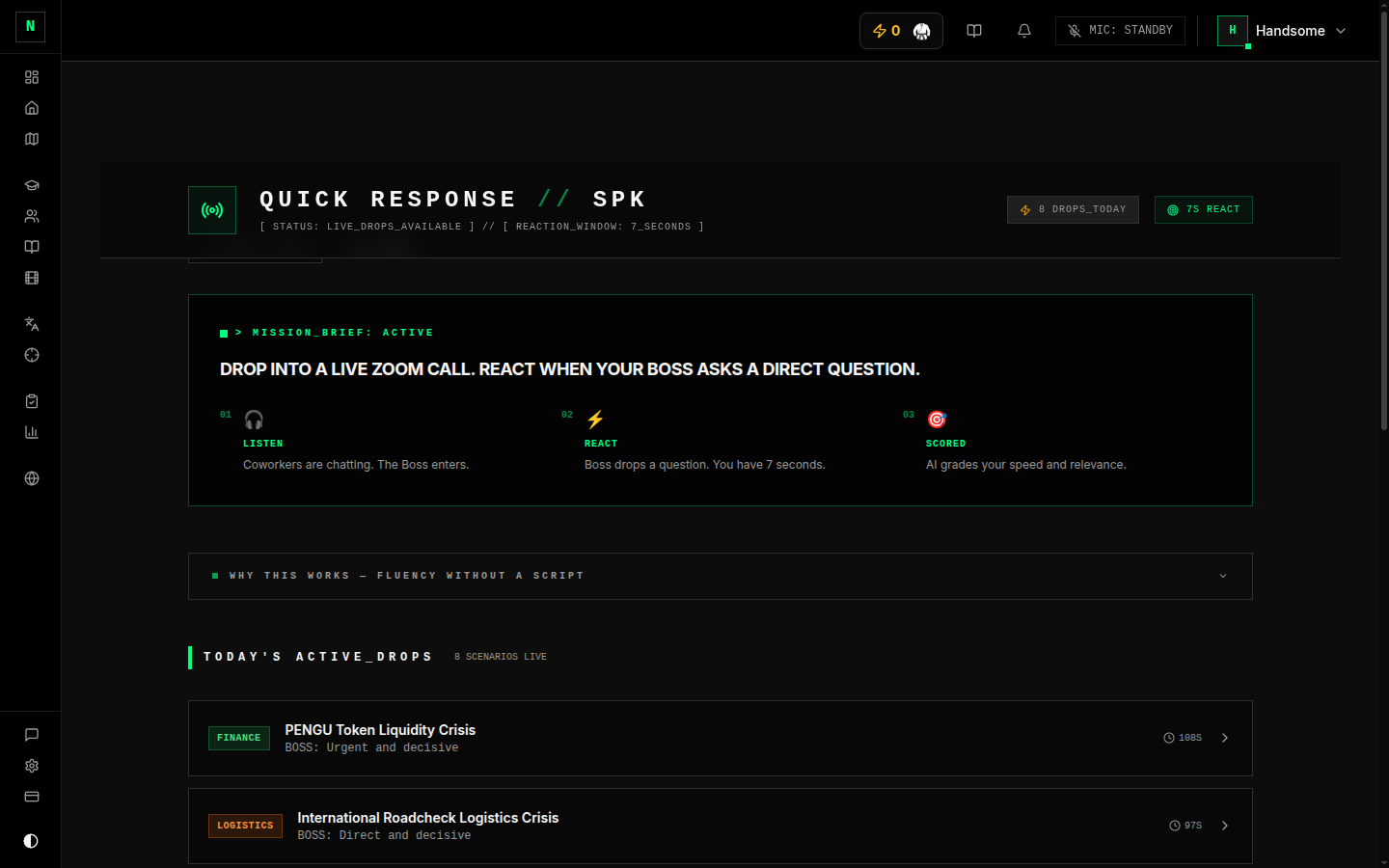This screenshot has height=868, width=1389.
Task: Click the target SCORED step icon
Action: tap(937, 420)
